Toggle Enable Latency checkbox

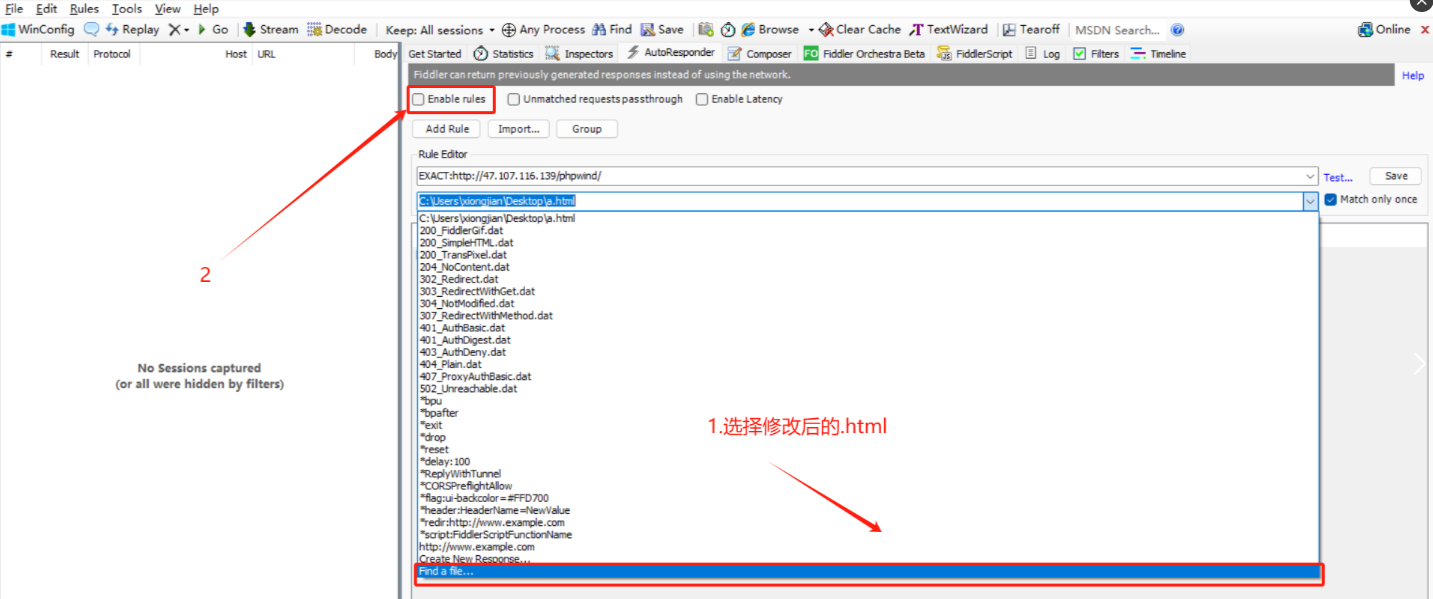(702, 99)
